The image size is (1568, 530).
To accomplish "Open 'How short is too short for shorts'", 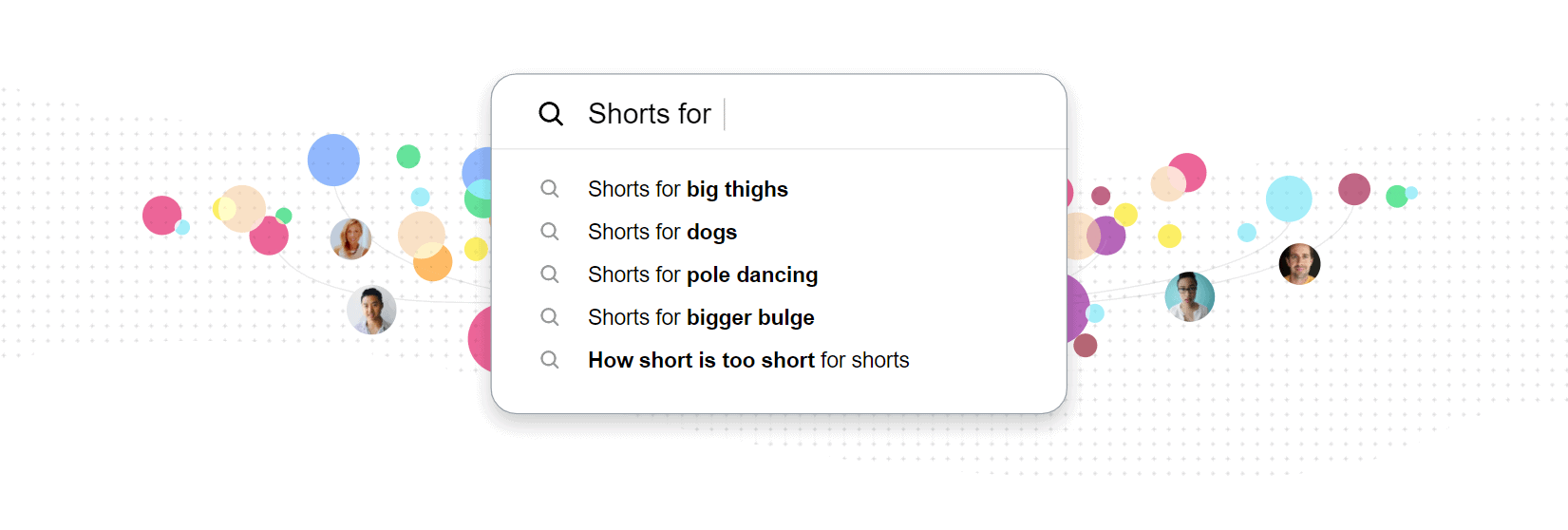I will [x=748, y=360].
